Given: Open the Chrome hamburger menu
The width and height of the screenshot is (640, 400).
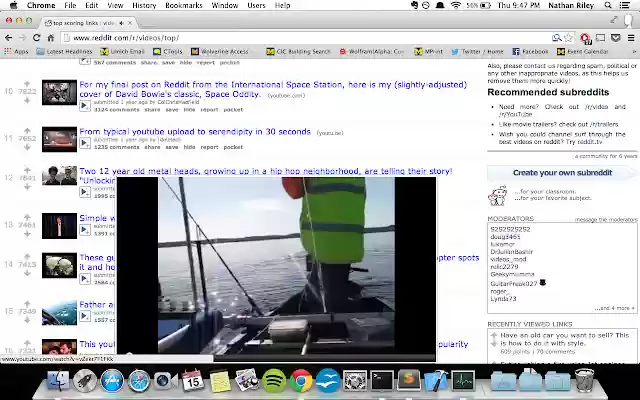Looking at the screenshot, I should pos(631,38).
